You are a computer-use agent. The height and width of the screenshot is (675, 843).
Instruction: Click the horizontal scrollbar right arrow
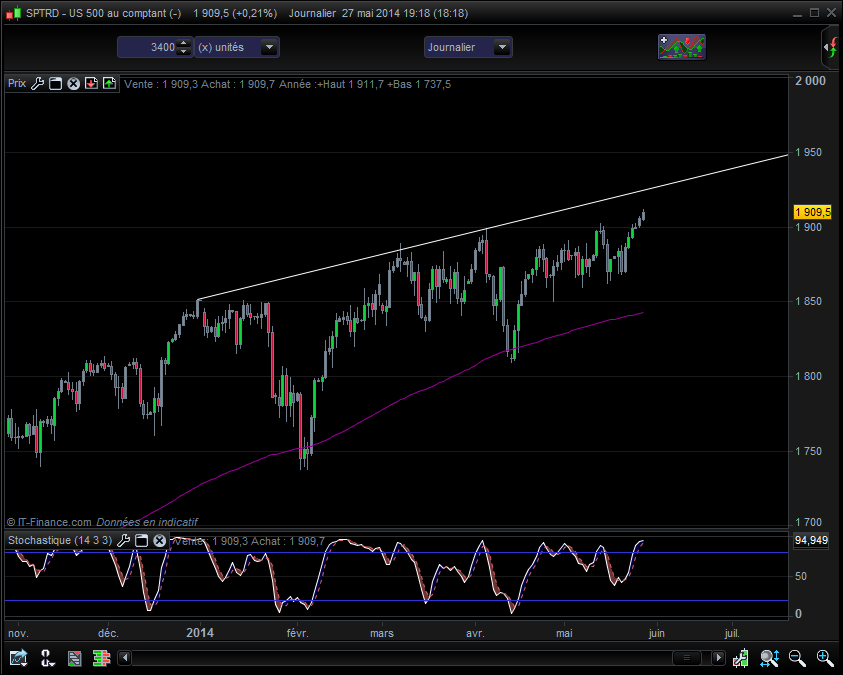click(x=718, y=657)
